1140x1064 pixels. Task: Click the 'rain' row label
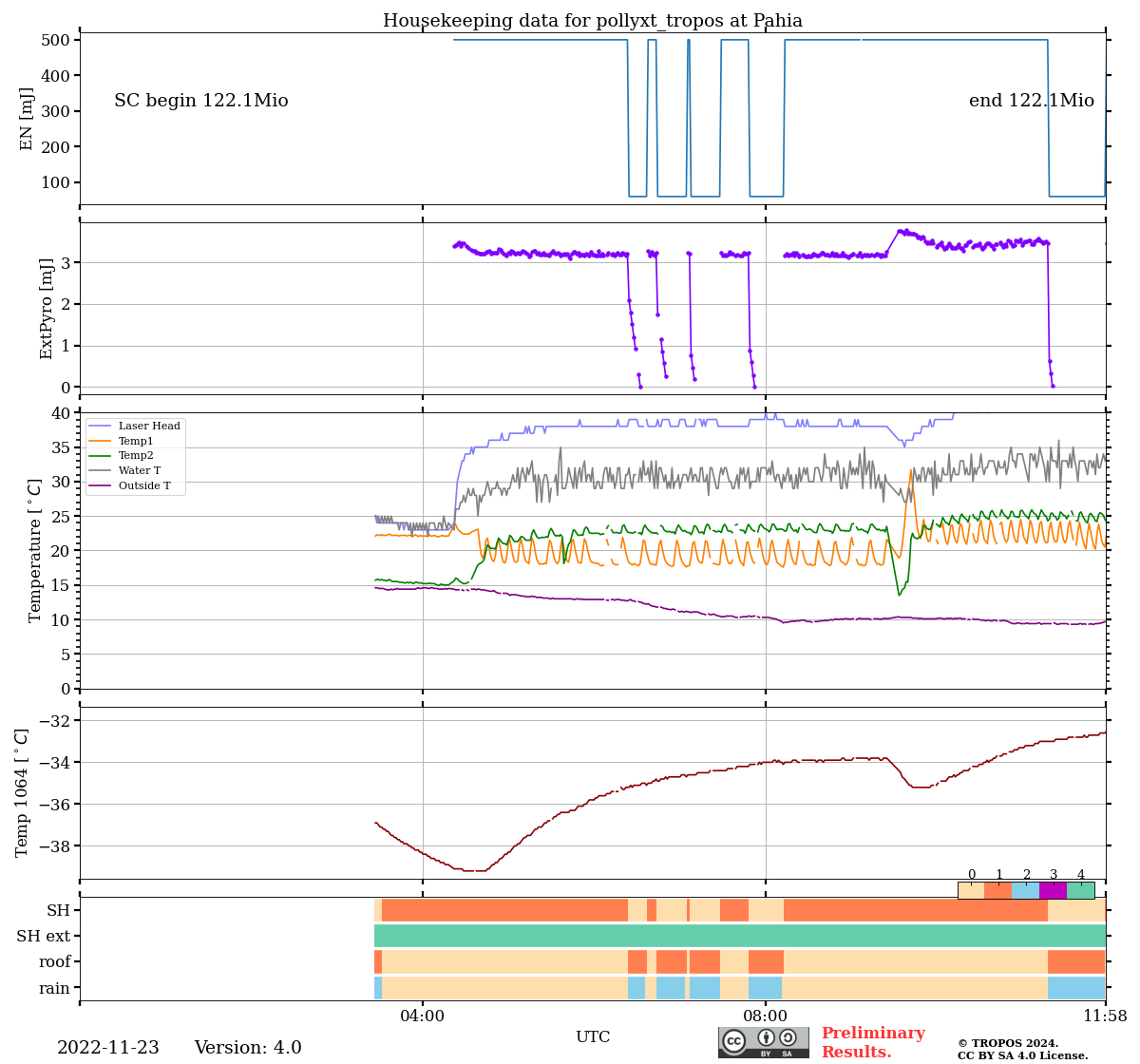click(54, 988)
